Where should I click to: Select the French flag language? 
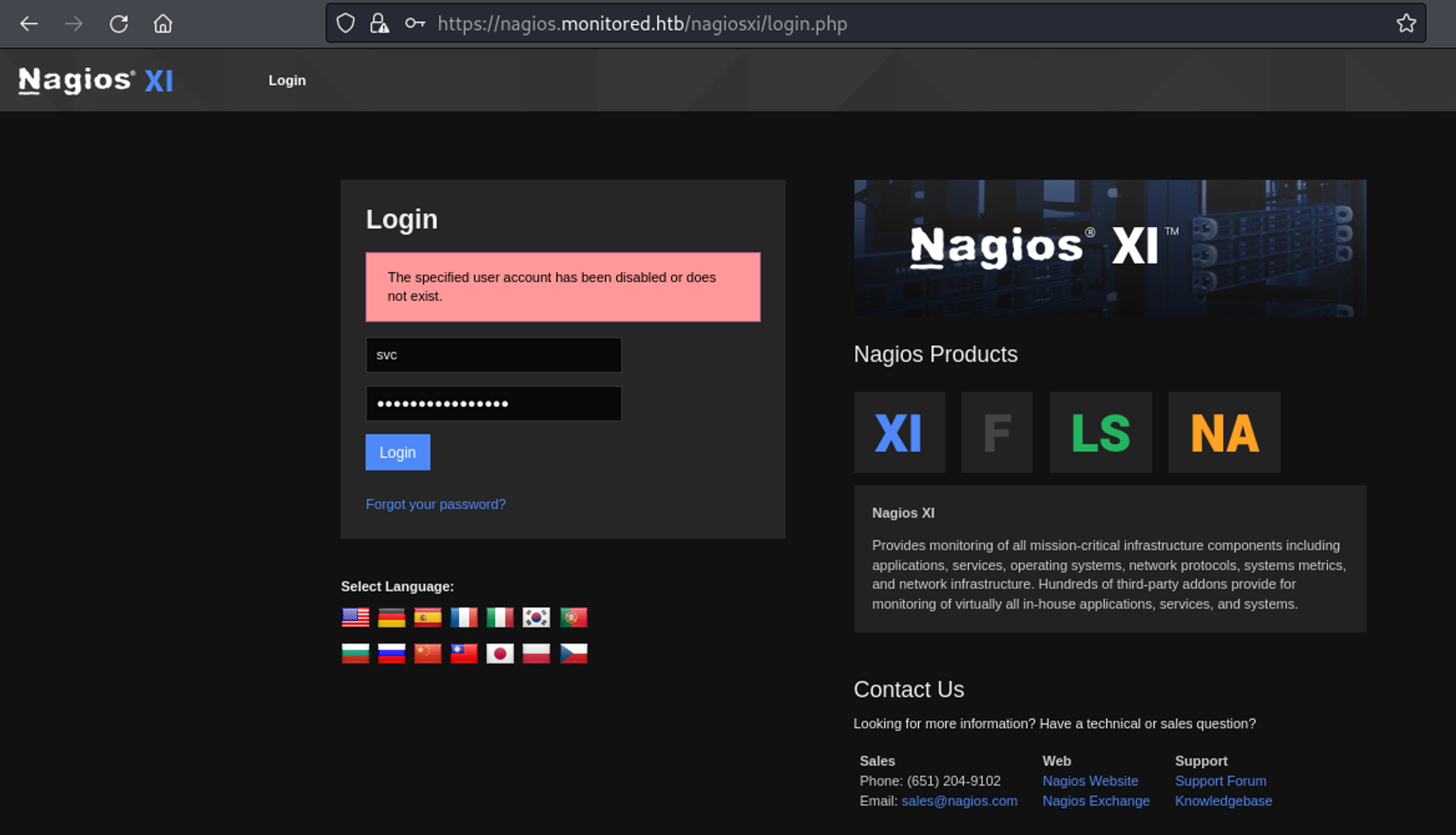464,617
